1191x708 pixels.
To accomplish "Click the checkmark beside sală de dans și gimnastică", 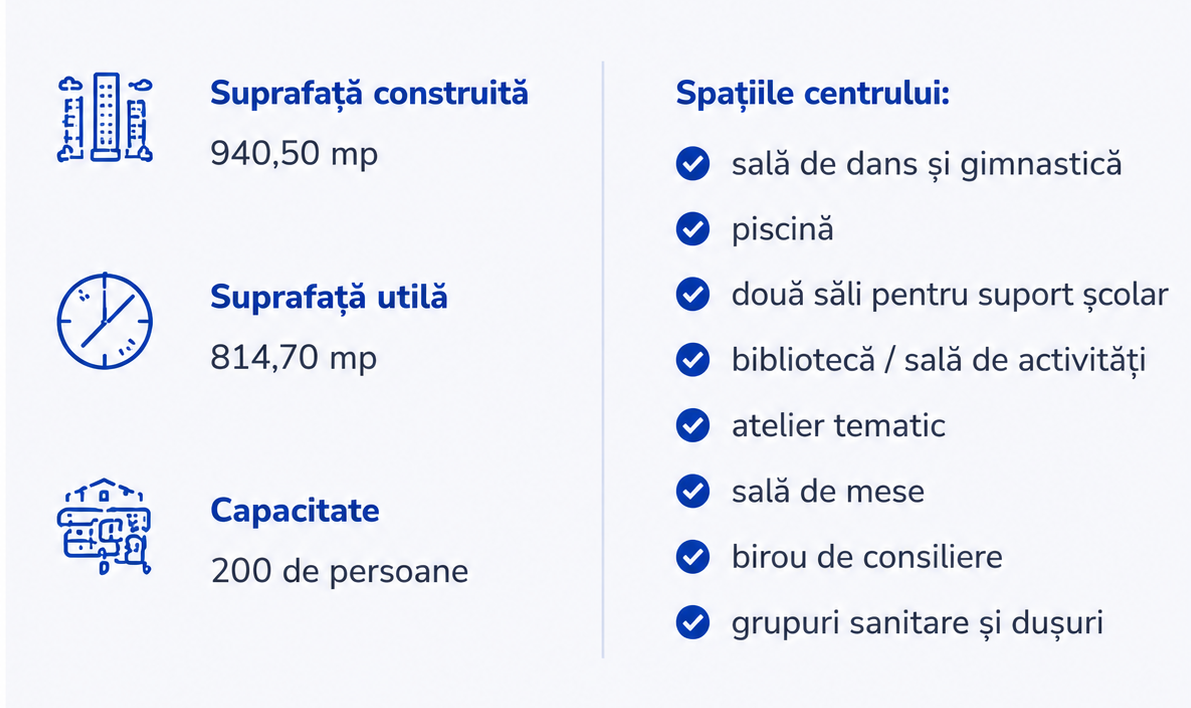I will coord(693,163).
